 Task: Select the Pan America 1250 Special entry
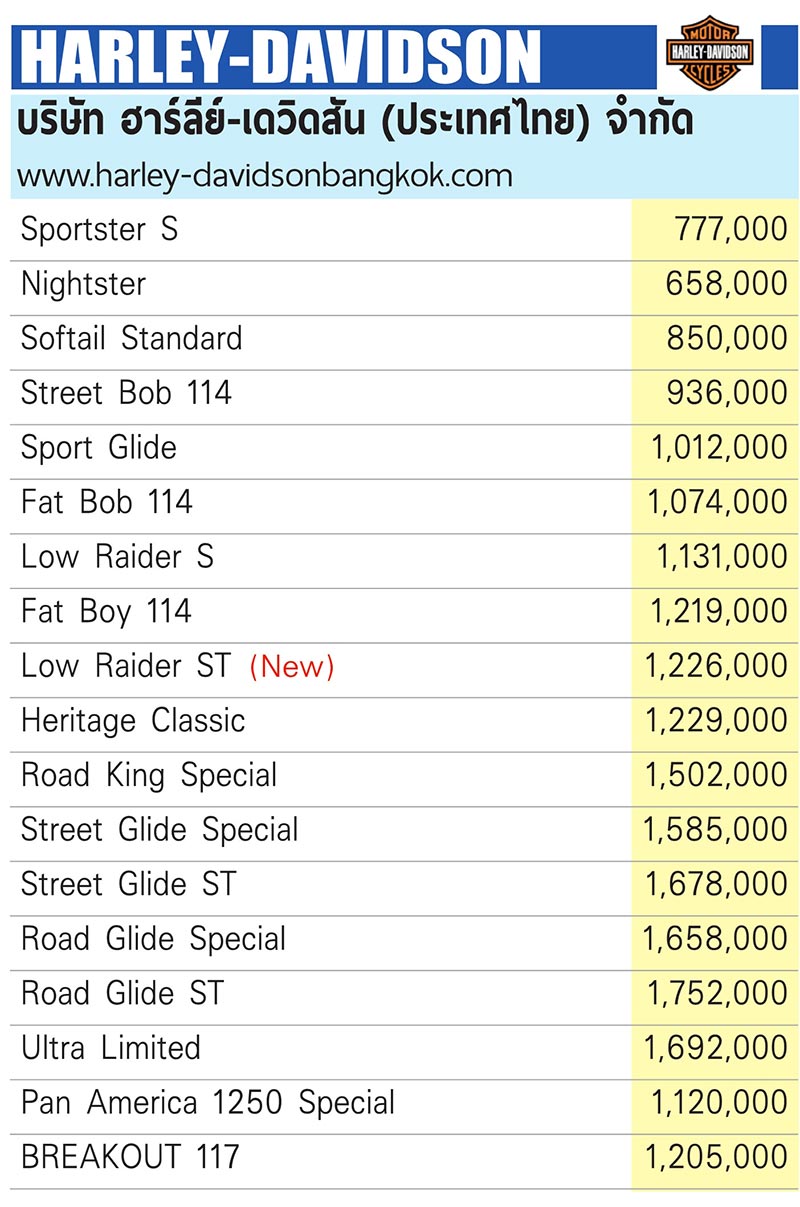pos(208,1102)
